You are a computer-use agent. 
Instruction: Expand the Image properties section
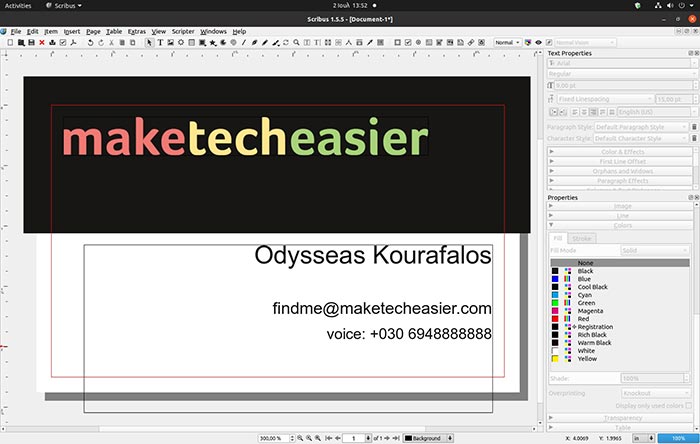point(620,206)
